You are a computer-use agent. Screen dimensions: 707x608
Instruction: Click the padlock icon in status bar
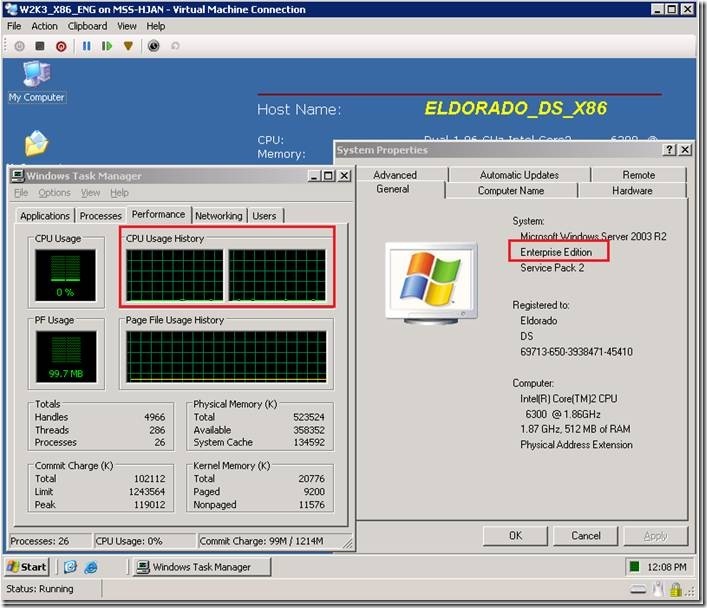tap(675, 589)
